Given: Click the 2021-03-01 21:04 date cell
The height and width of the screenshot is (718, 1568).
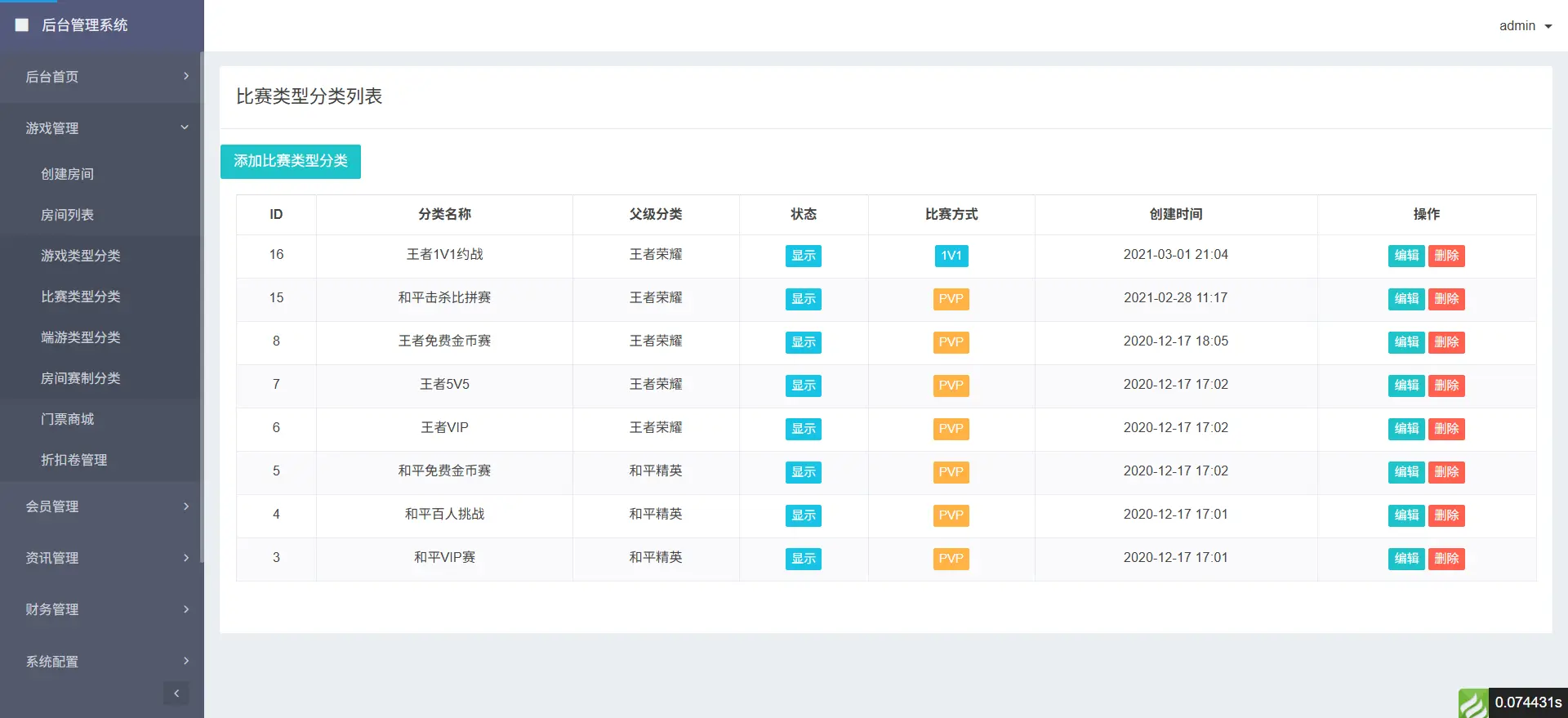Looking at the screenshot, I should coord(1176,255).
